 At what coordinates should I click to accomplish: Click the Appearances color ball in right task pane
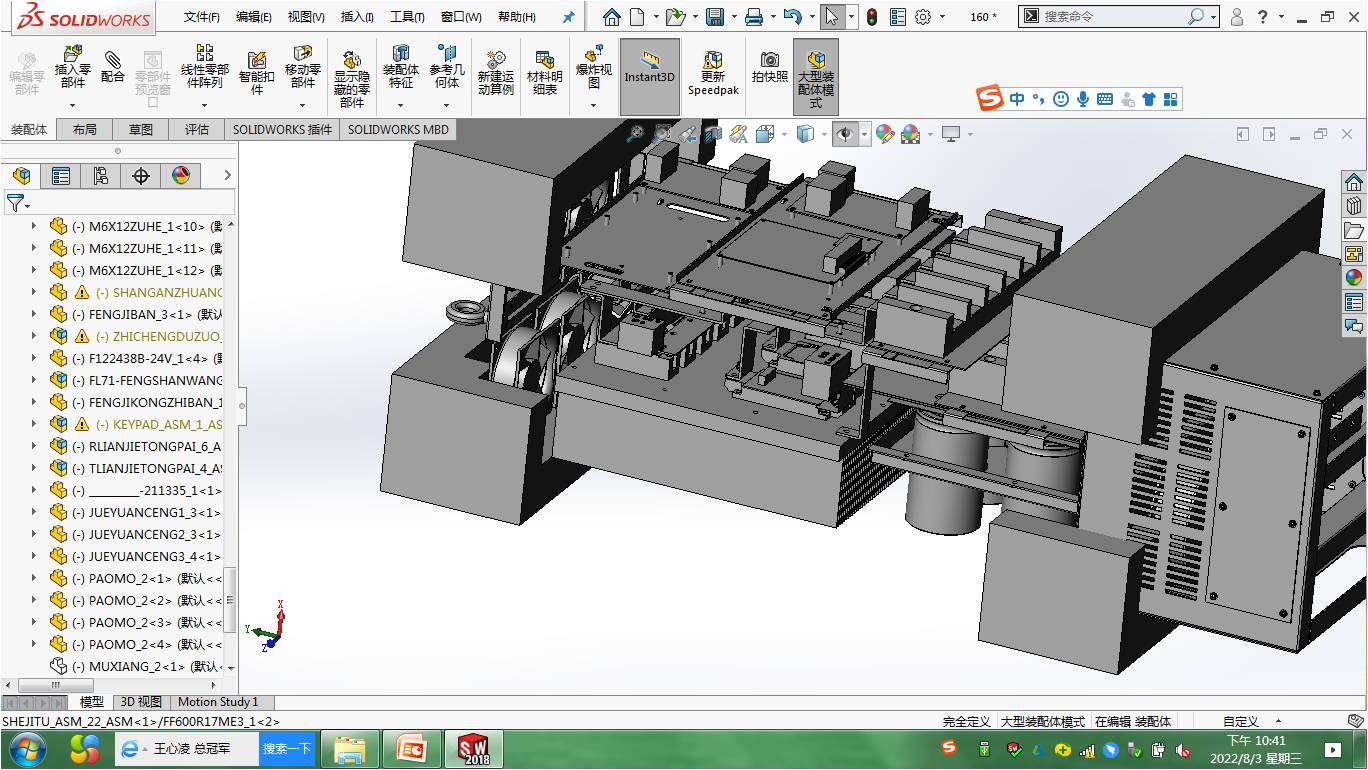pos(1354,278)
